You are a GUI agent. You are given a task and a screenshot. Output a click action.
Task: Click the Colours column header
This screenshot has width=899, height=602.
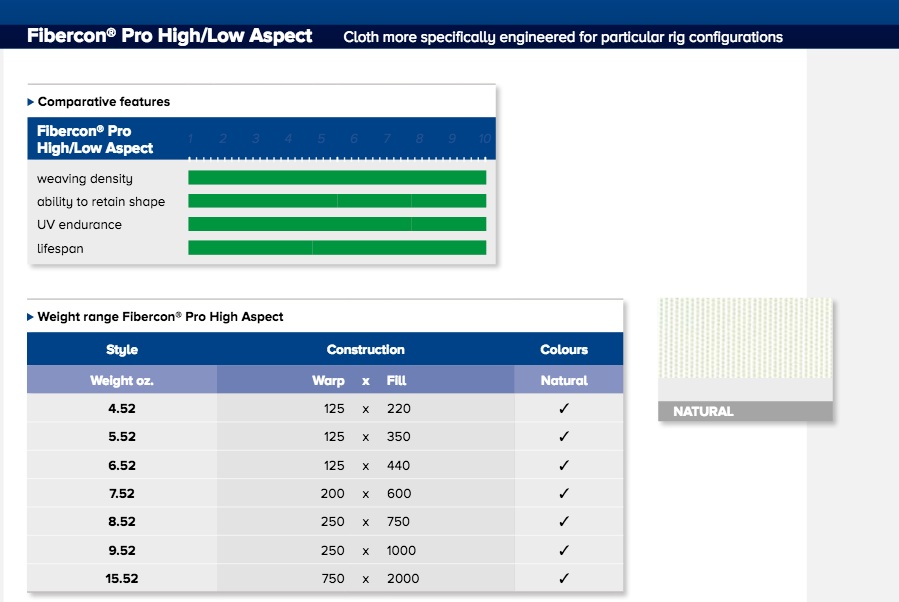pos(564,350)
